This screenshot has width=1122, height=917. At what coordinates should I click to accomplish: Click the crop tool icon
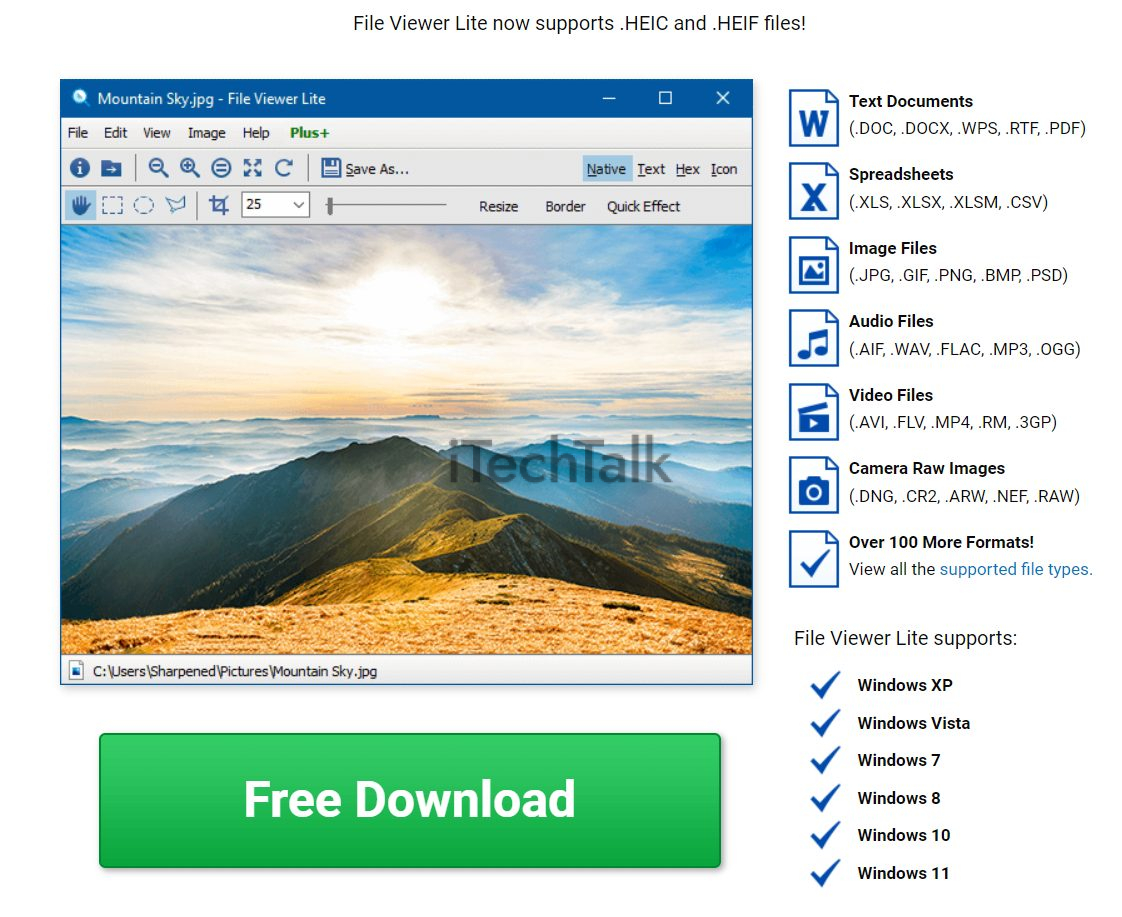tap(219, 206)
